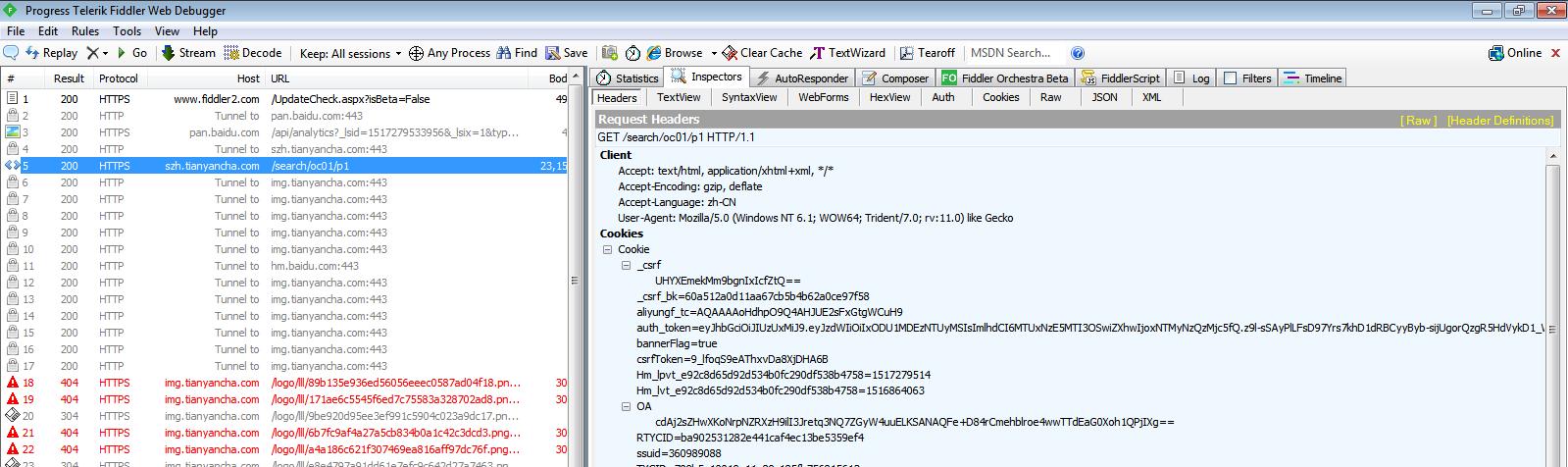Screen dimensions: 1568x467
Task: Click the WinConfig comment bubble icon
Action: coord(11,53)
